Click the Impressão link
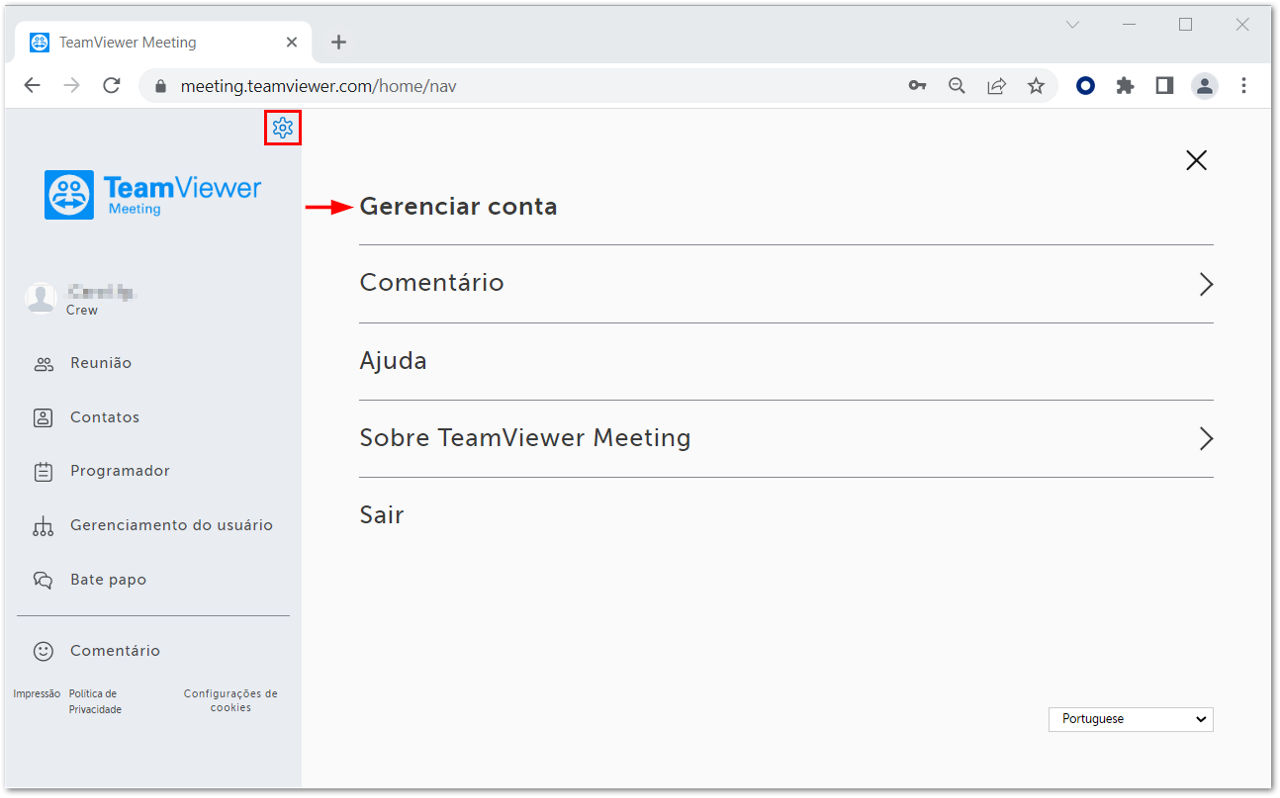The image size is (1280, 798). (37, 694)
